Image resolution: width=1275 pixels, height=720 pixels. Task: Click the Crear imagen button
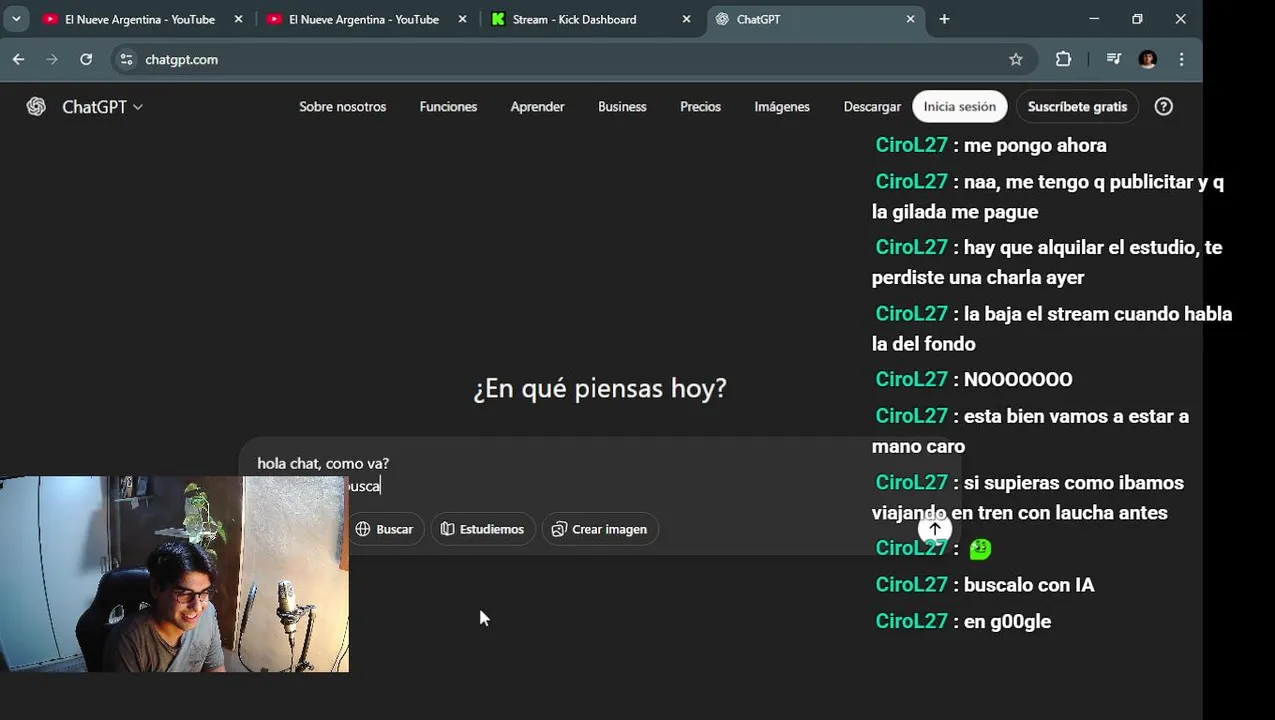coord(600,529)
